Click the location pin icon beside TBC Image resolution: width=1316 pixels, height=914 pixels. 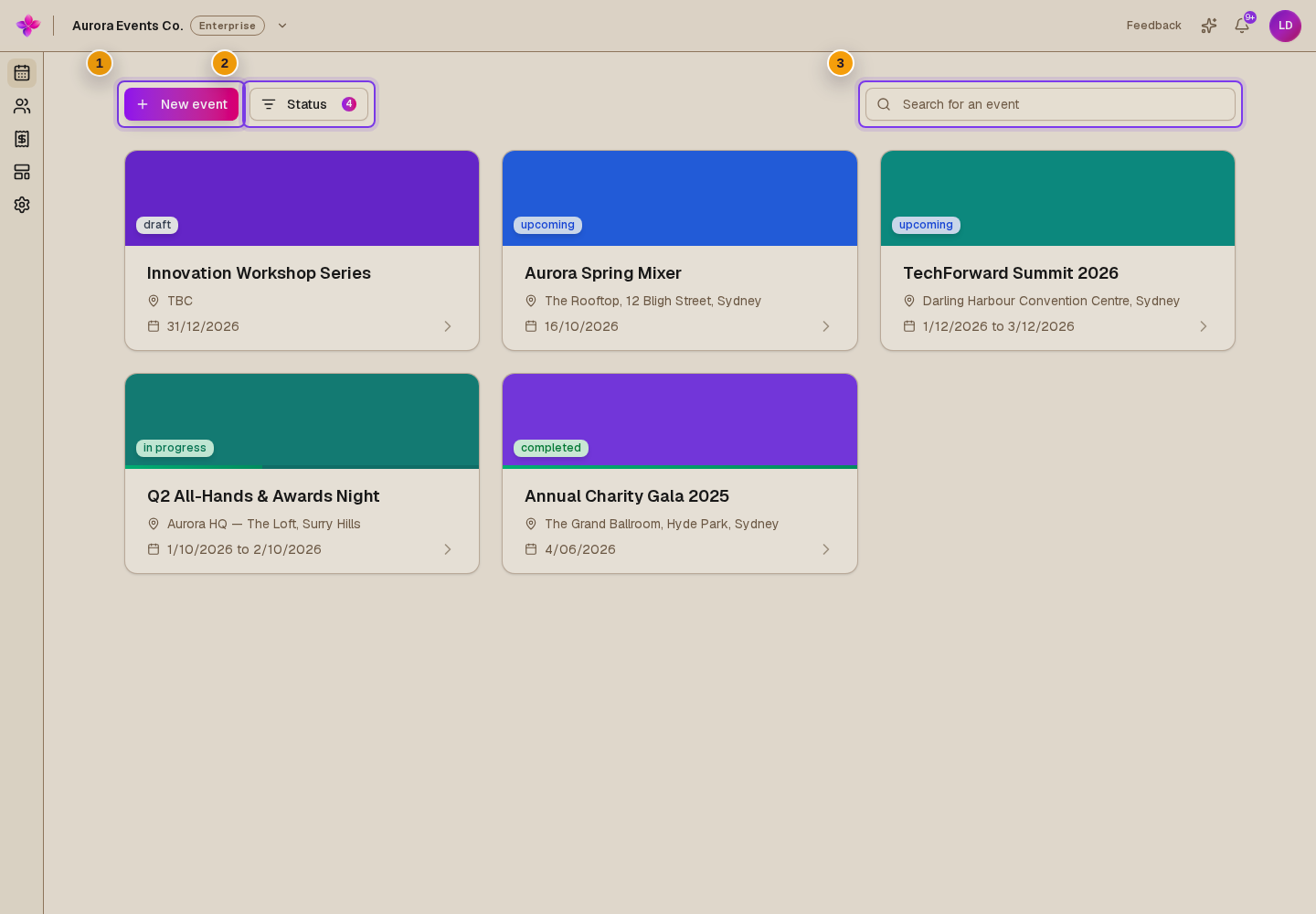[154, 301]
